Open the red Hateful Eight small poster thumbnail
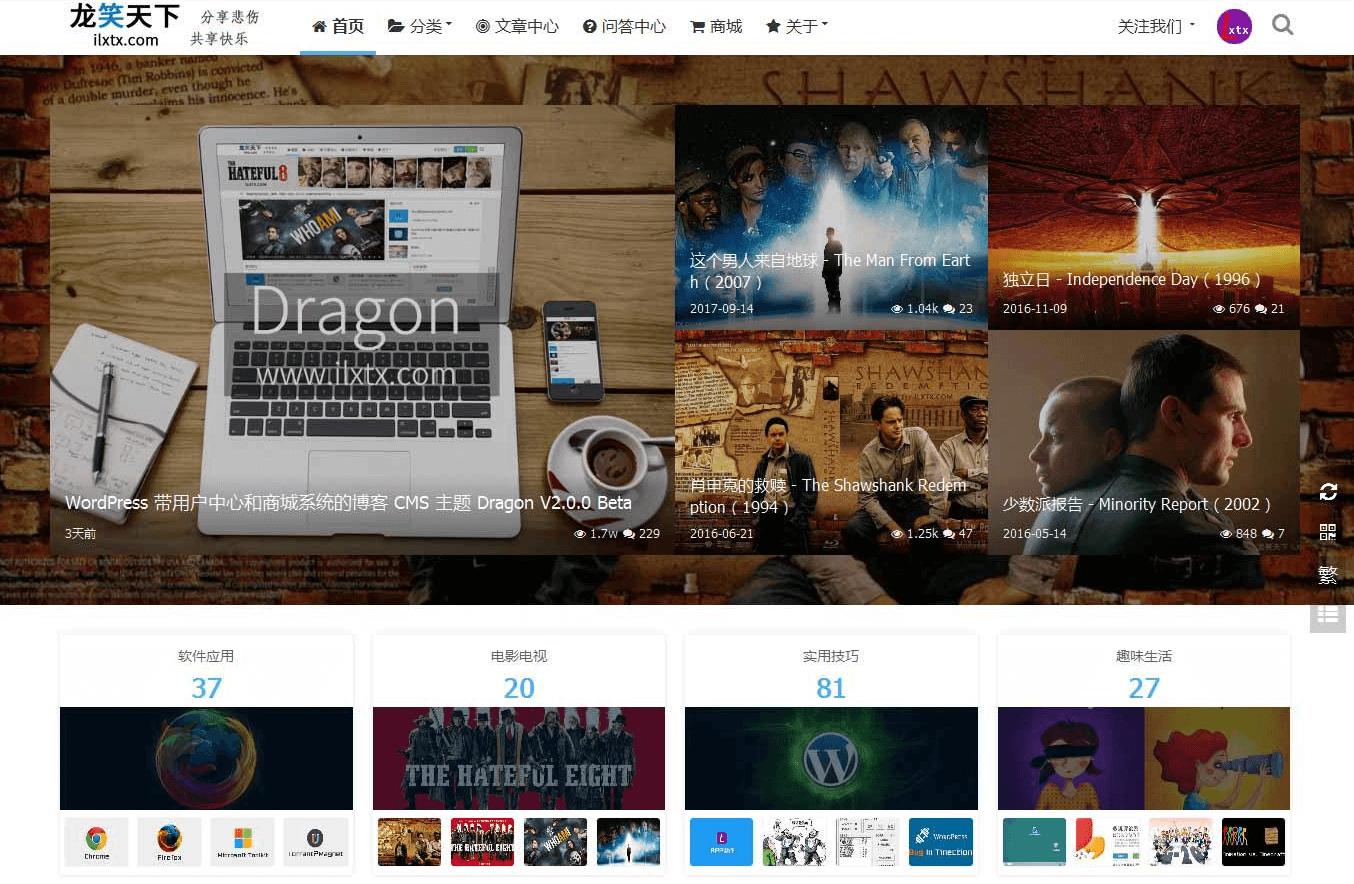The width and height of the screenshot is (1354, 884). click(x=482, y=842)
